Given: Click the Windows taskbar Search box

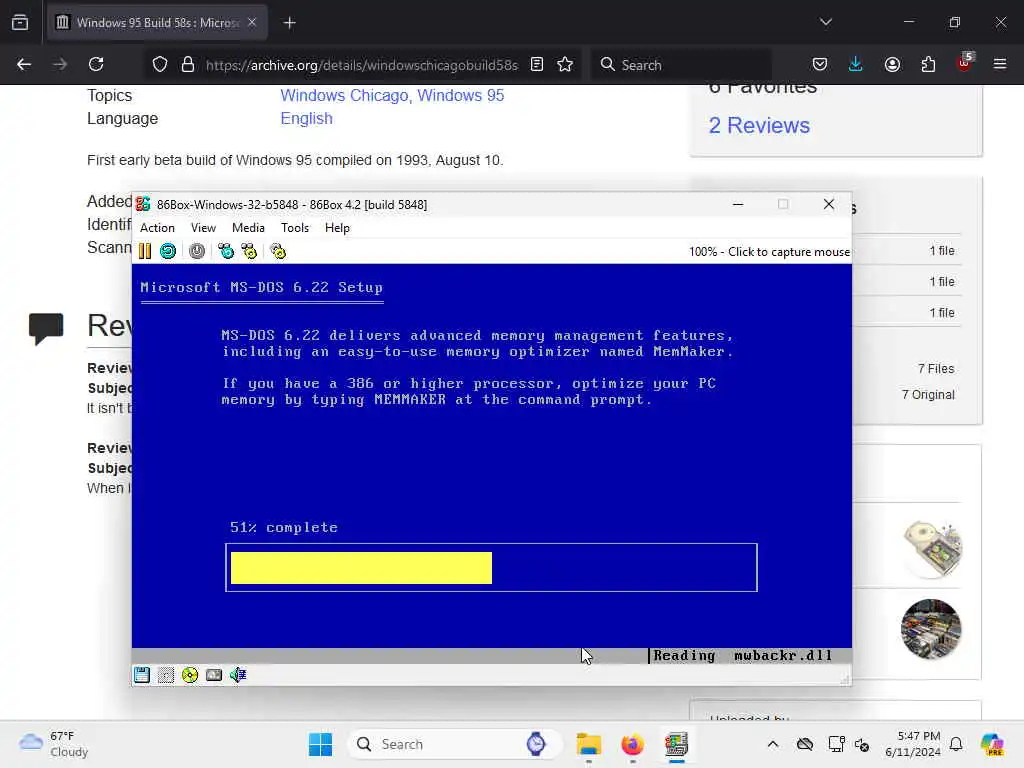Looking at the screenshot, I should point(455,744).
